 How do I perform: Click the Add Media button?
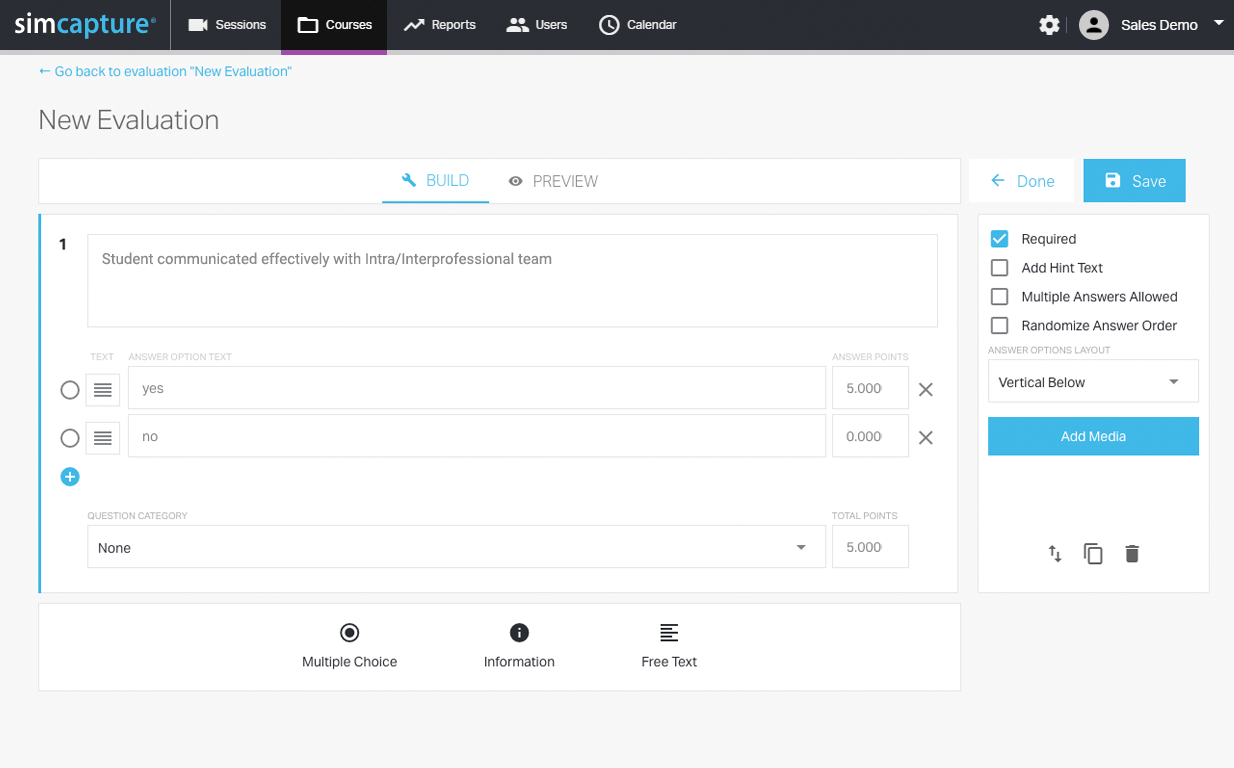click(x=1093, y=437)
